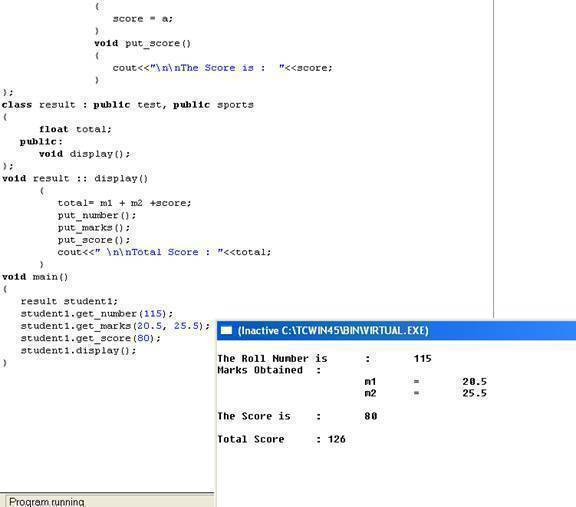Screen dimensions: 576x507
Task: Click the 'float total;' declaration
Action: click(x=75, y=129)
